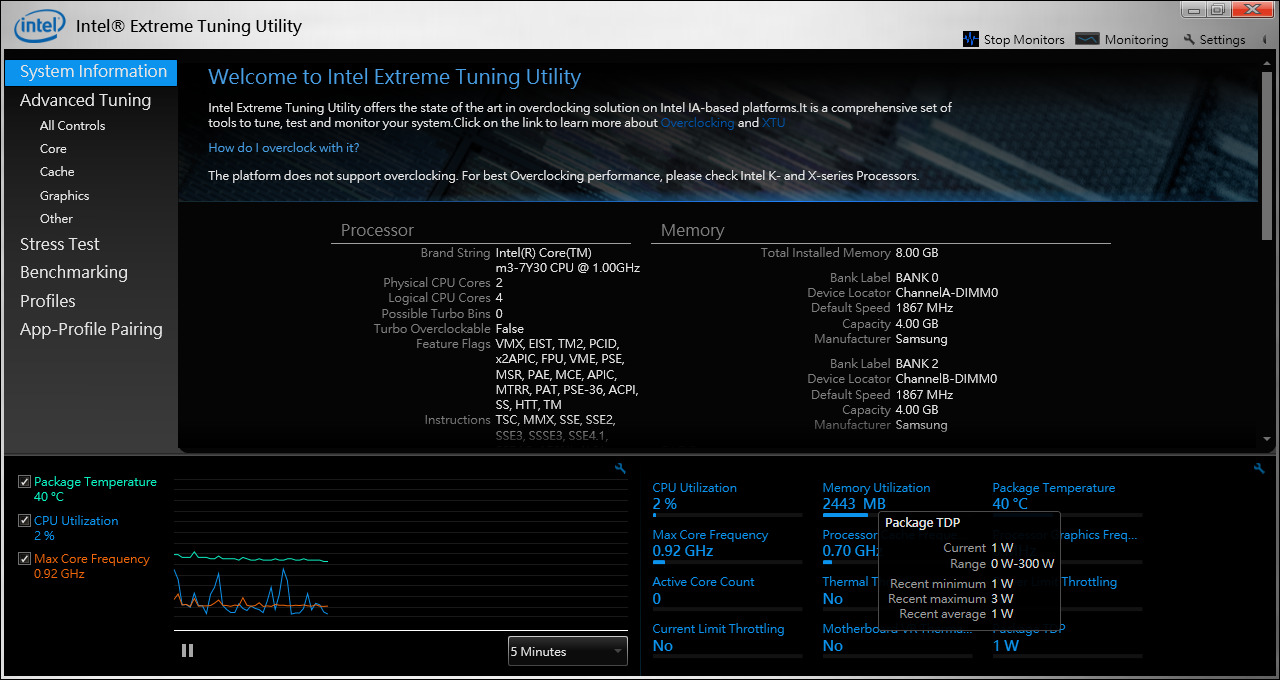
Task: Click Monitoring button label
Action: point(1136,40)
